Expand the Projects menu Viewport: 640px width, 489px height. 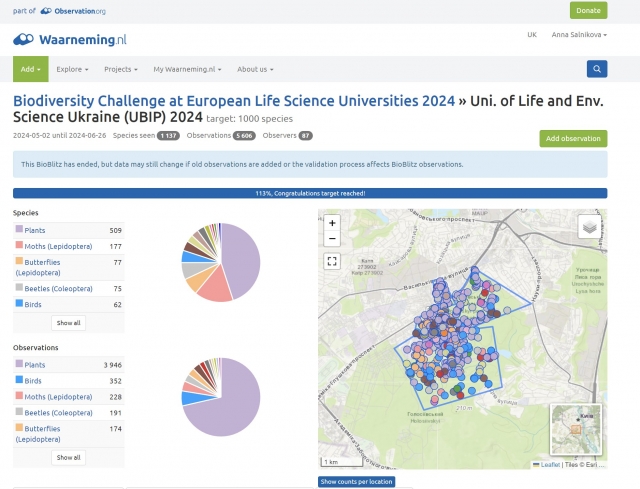[122, 69]
